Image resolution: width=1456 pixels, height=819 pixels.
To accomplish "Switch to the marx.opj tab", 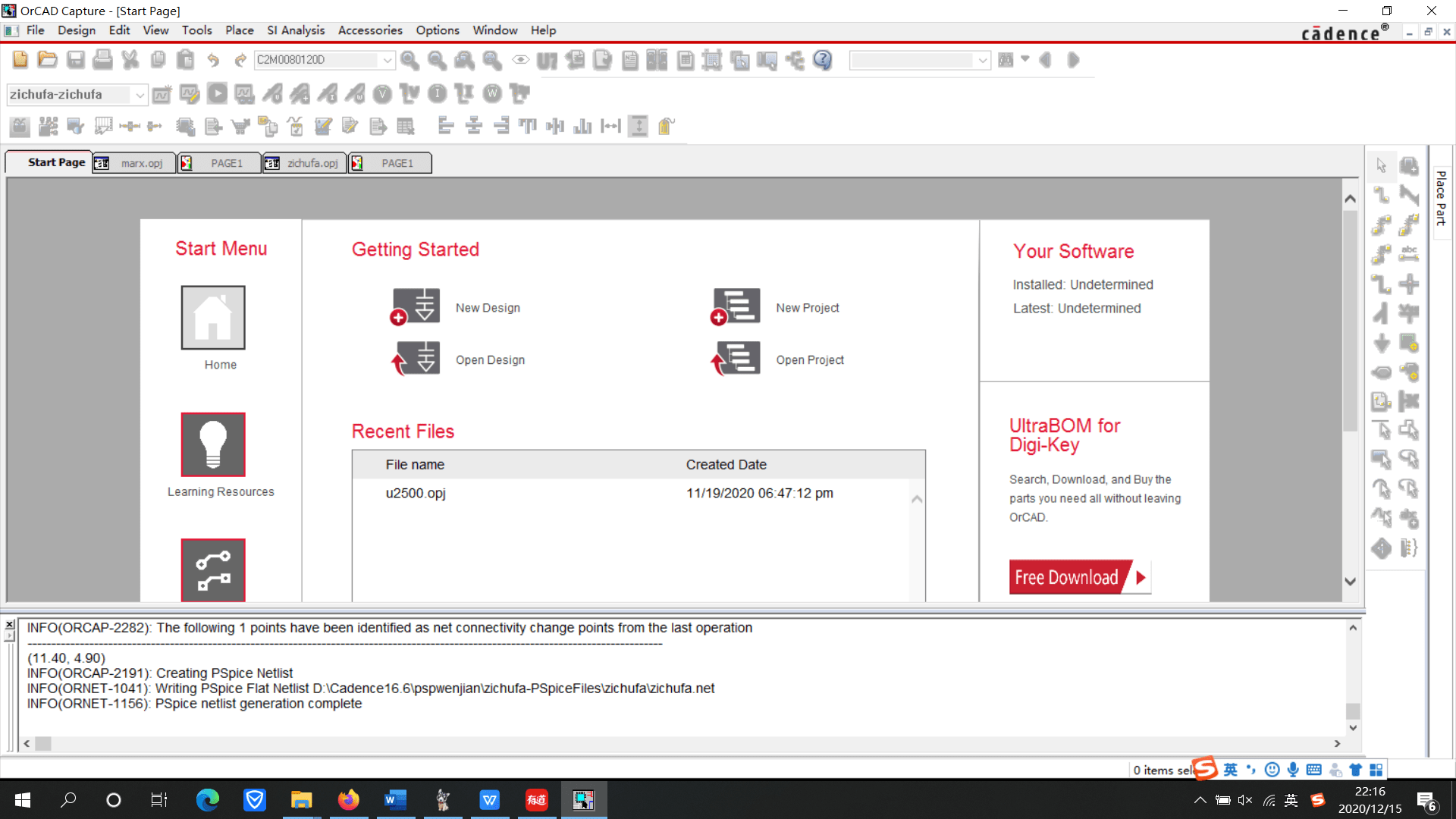I will (134, 163).
